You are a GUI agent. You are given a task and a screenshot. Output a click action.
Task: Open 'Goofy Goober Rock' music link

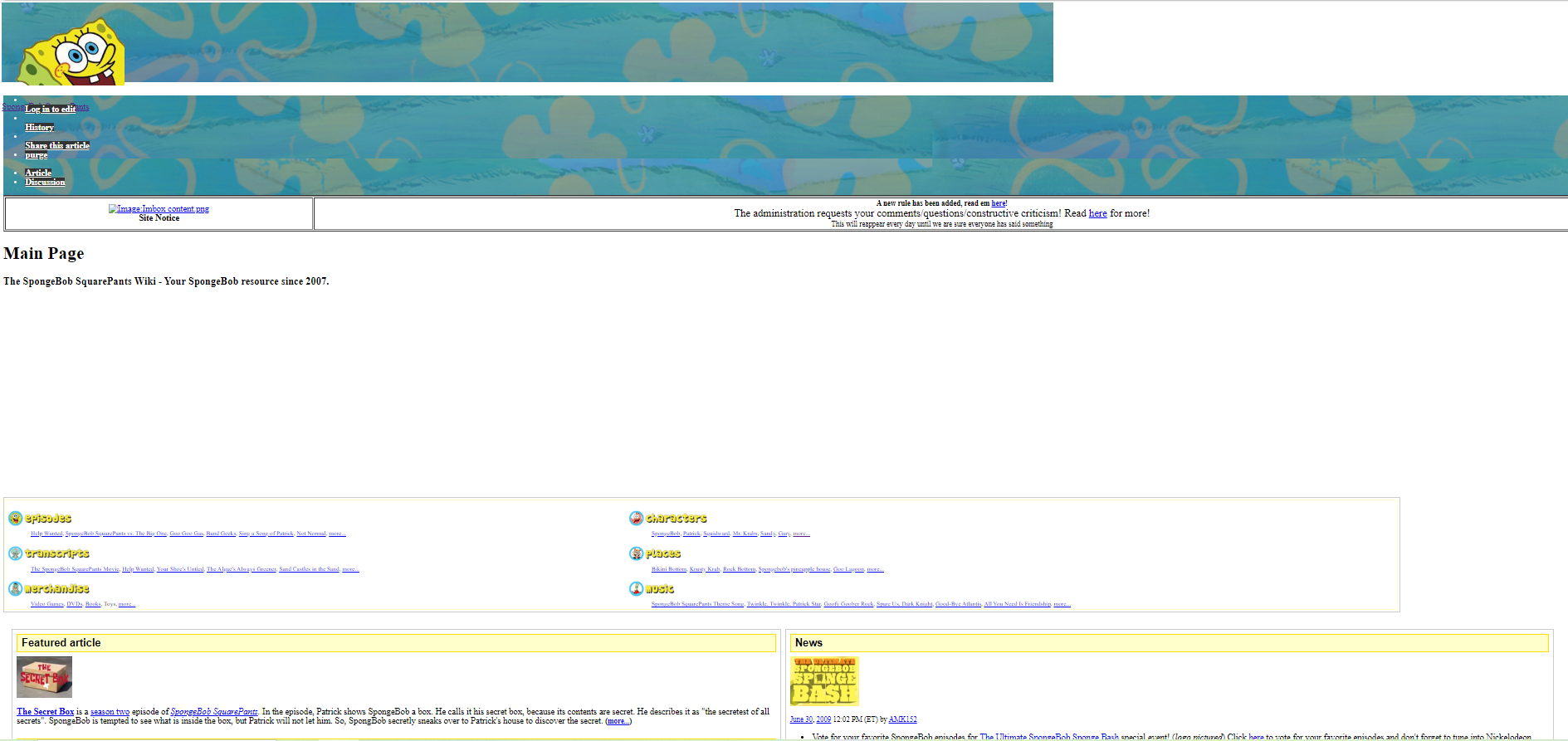click(x=848, y=604)
